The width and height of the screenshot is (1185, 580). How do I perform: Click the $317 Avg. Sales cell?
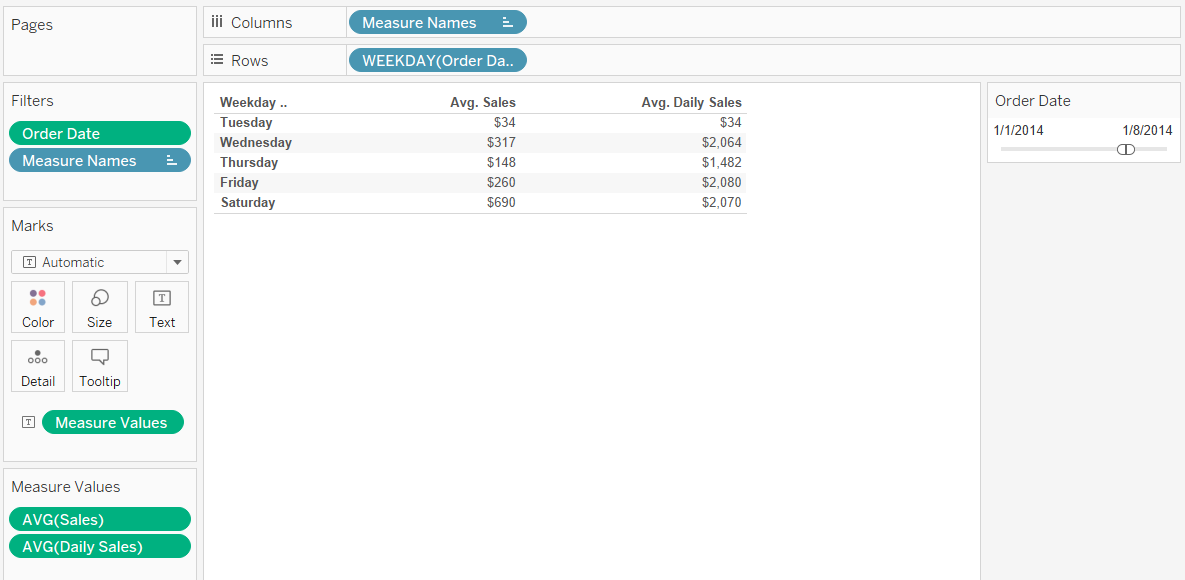501,142
